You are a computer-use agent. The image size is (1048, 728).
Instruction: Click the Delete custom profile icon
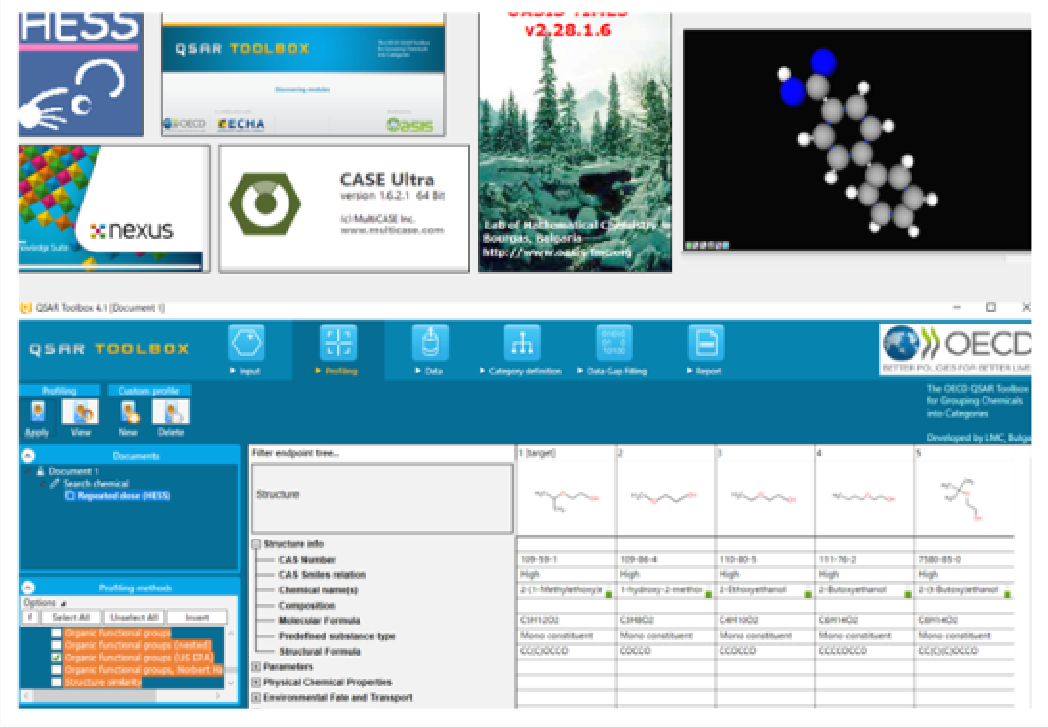171,412
